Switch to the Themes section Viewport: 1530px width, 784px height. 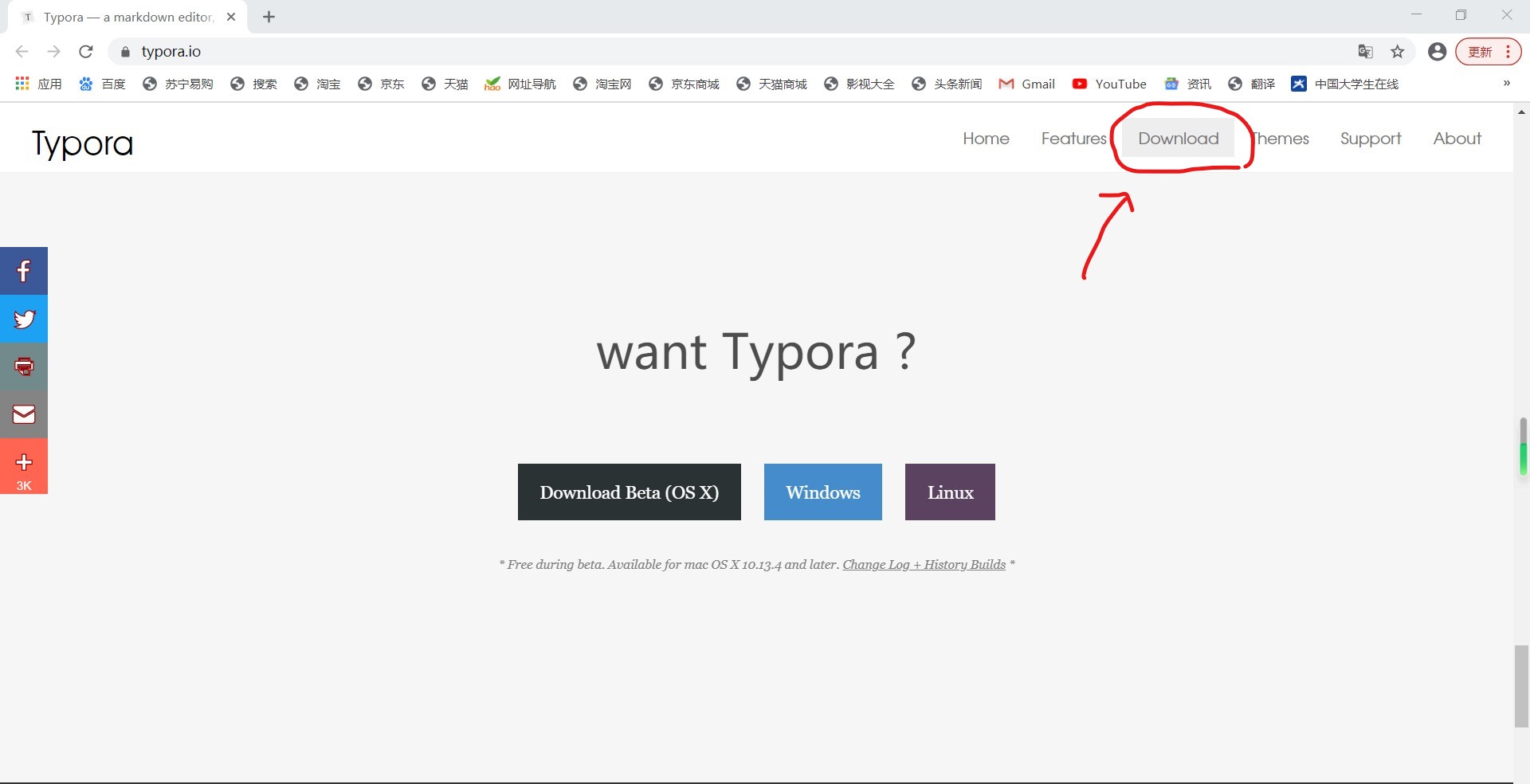(1281, 138)
